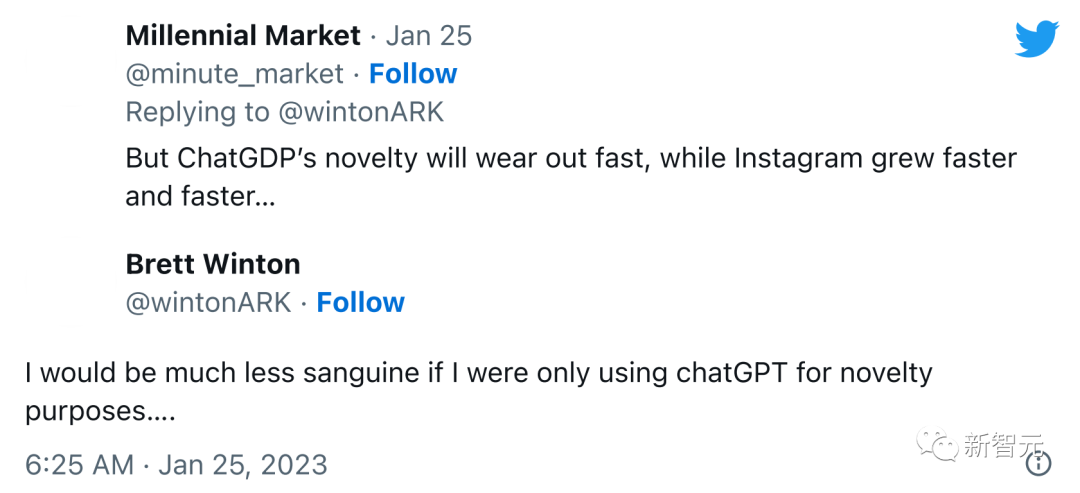
Task: Click Brett Winton's reply starting "I would be"
Action: click(x=478, y=391)
